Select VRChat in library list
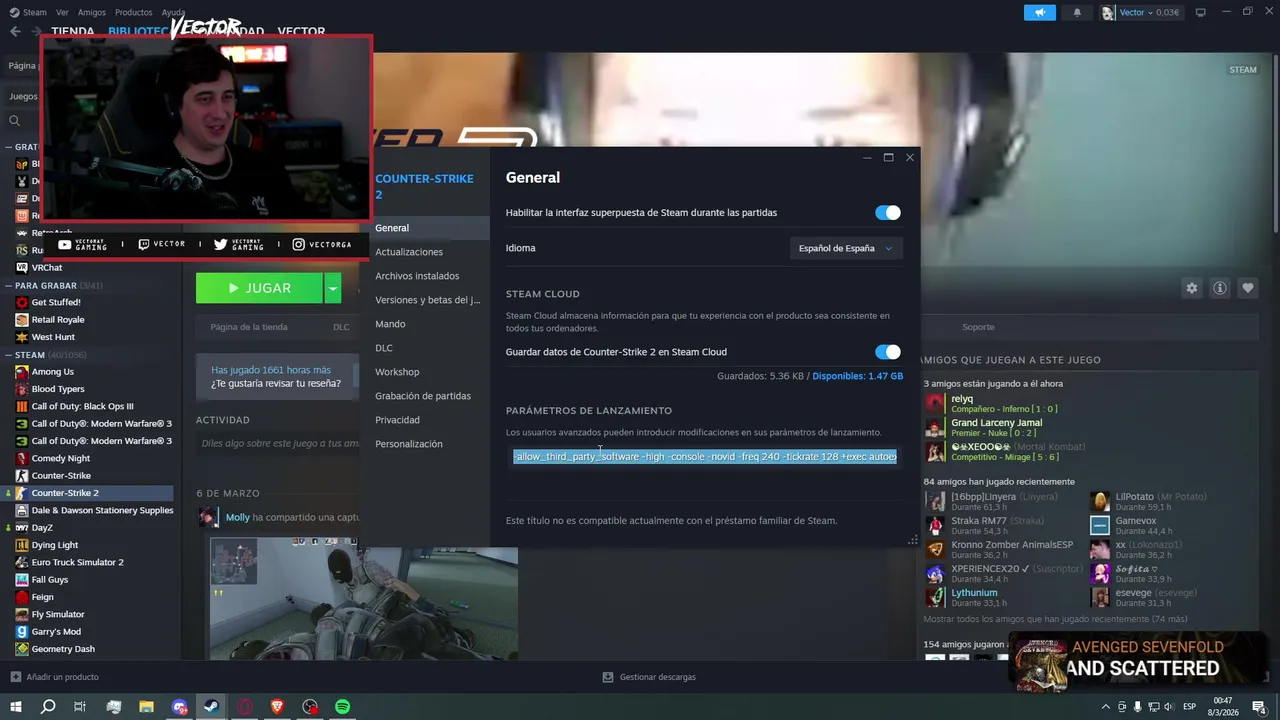Image resolution: width=1280 pixels, height=720 pixels. [x=47, y=268]
